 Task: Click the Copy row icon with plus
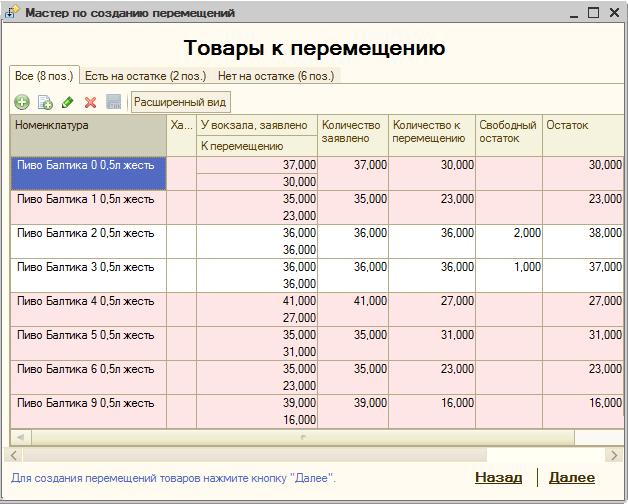tap(45, 102)
